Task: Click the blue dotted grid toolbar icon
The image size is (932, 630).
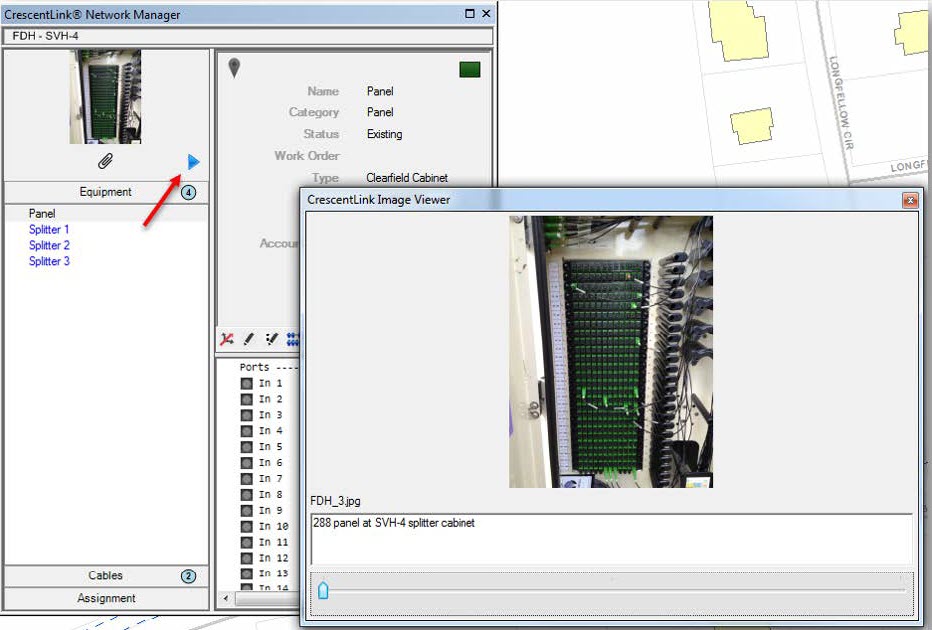Action: click(x=292, y=339)
